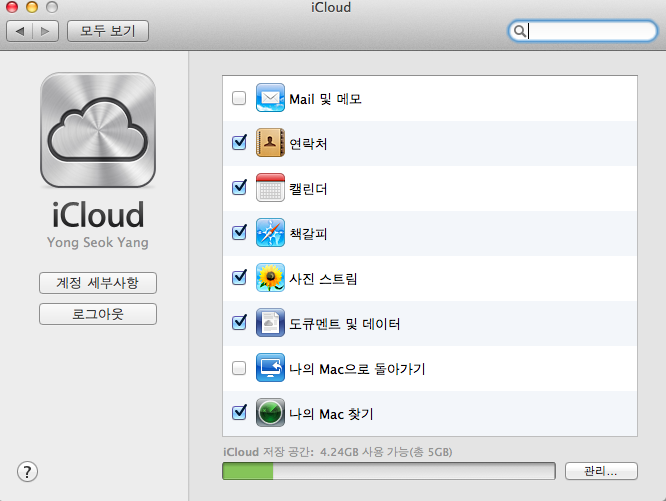Uncheck the 연락처 checkbox

239,143
